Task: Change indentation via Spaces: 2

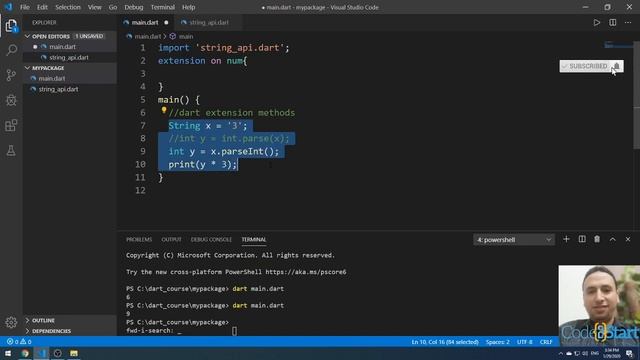Action: pos(498,342)
